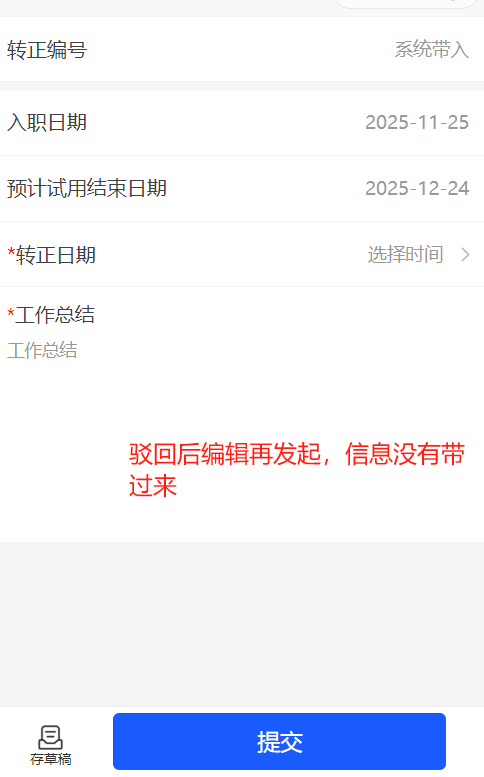Select the 转正编号 row label

pos(47,50)
